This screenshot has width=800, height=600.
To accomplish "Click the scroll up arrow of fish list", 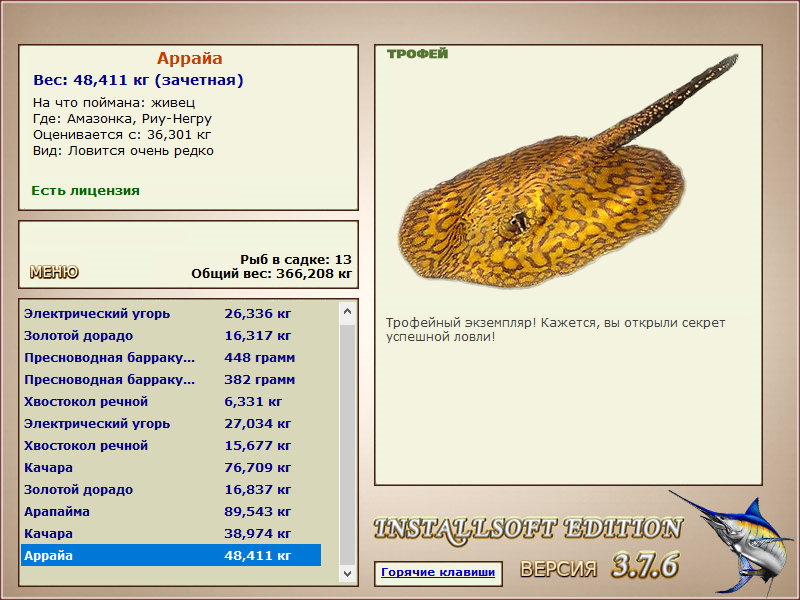I will 347,311.
